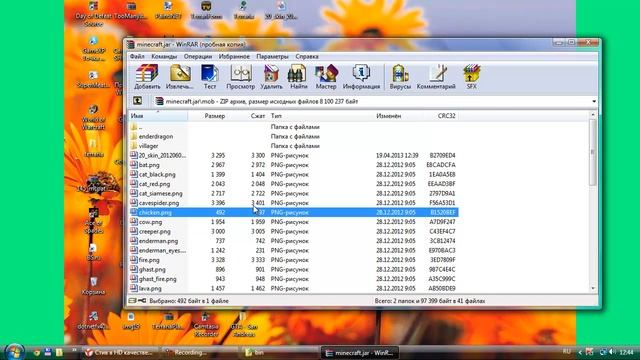Click the Удалить (Delete) toolbar icon

pos(271,77)
